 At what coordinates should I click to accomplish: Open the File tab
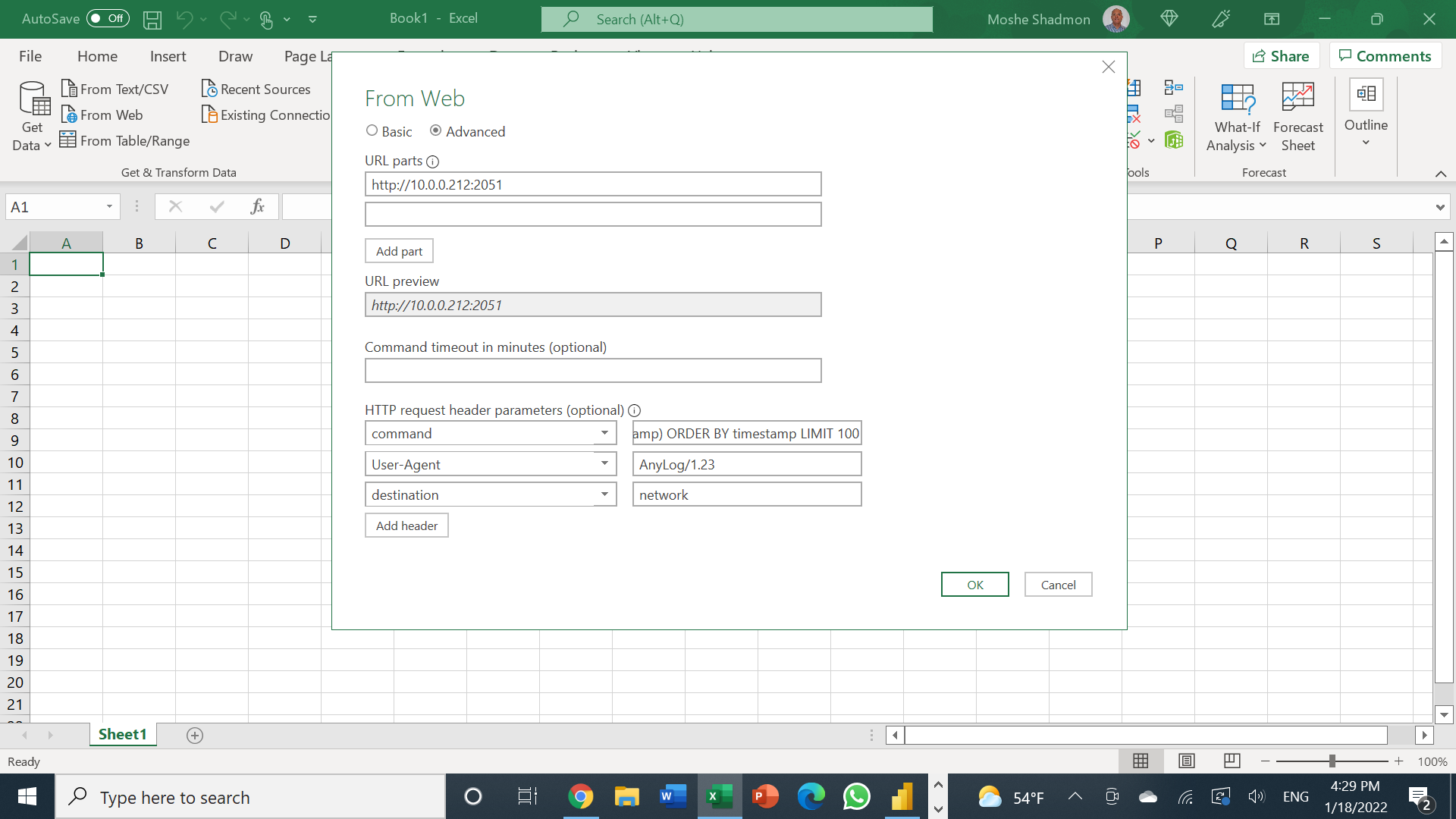(30, 56)
